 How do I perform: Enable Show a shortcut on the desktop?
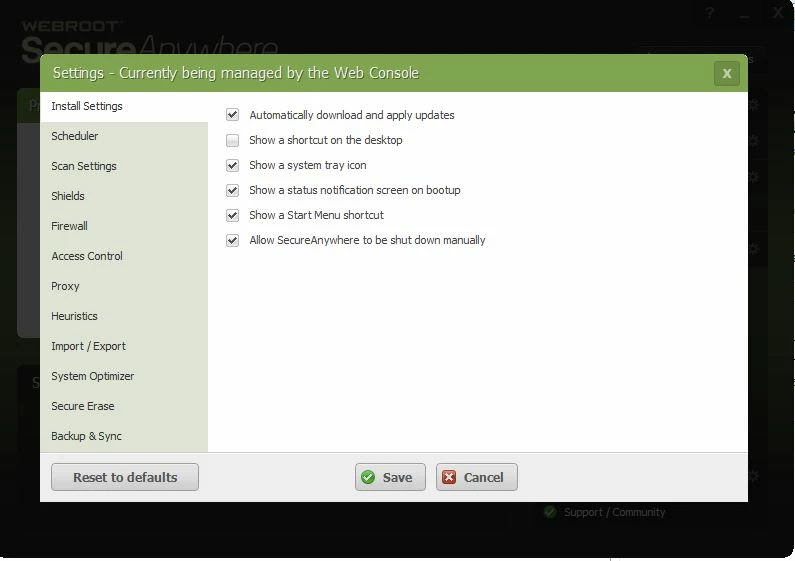pos(232,140)
